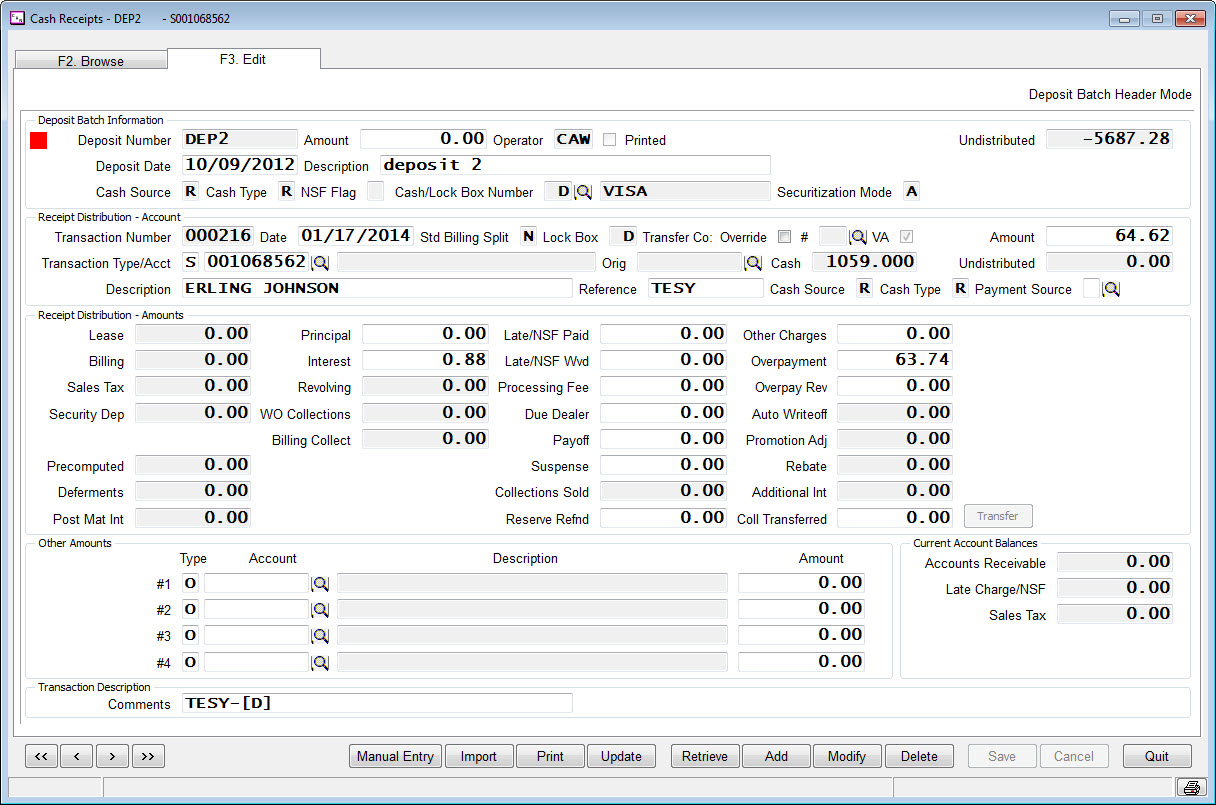
Task: Open the lookup magnifier for Other Amounts #4
Action: tap(321, 662)
